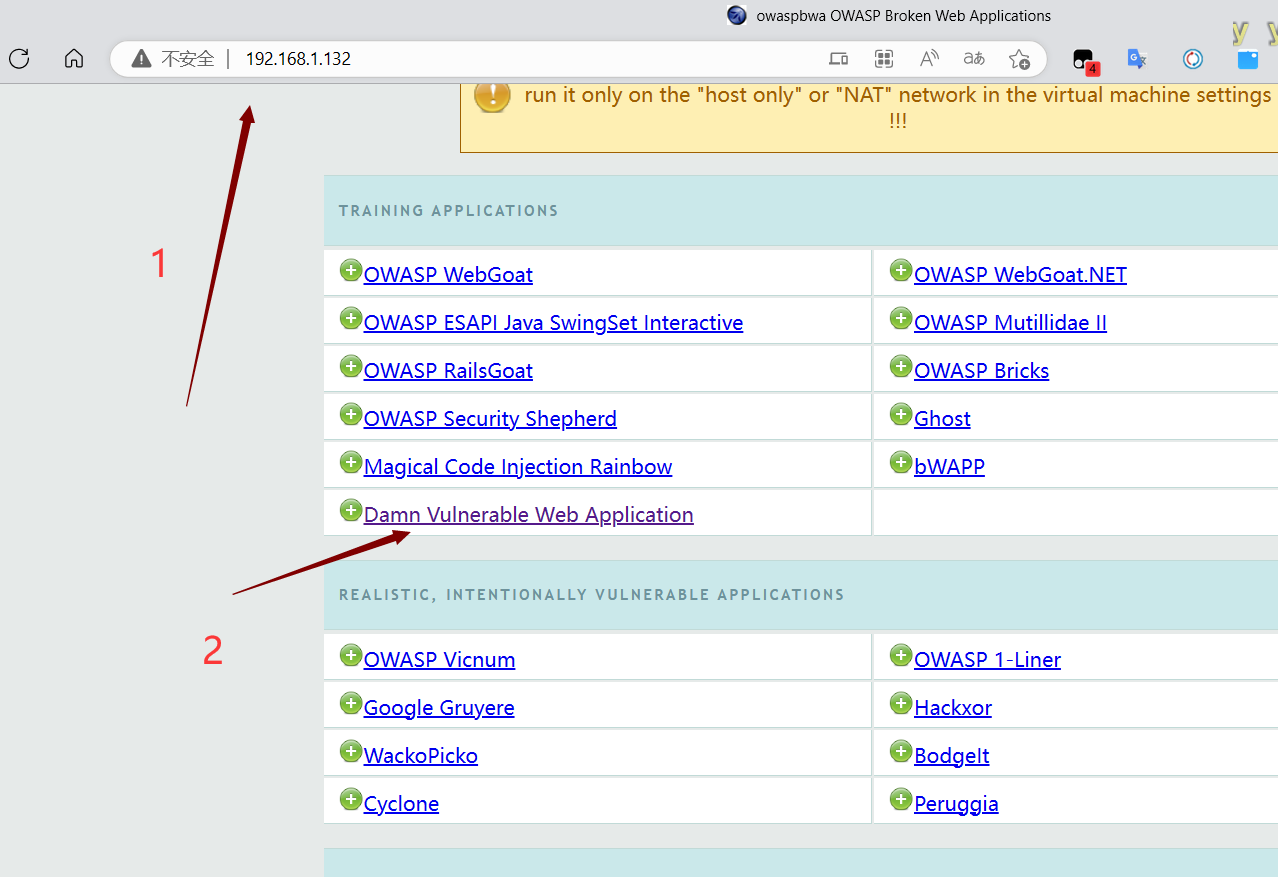This screenshot has height=877, width=1278.
Task: Expand the plus icon next to OWASP RailsGoat
Action: coord(350,366)
